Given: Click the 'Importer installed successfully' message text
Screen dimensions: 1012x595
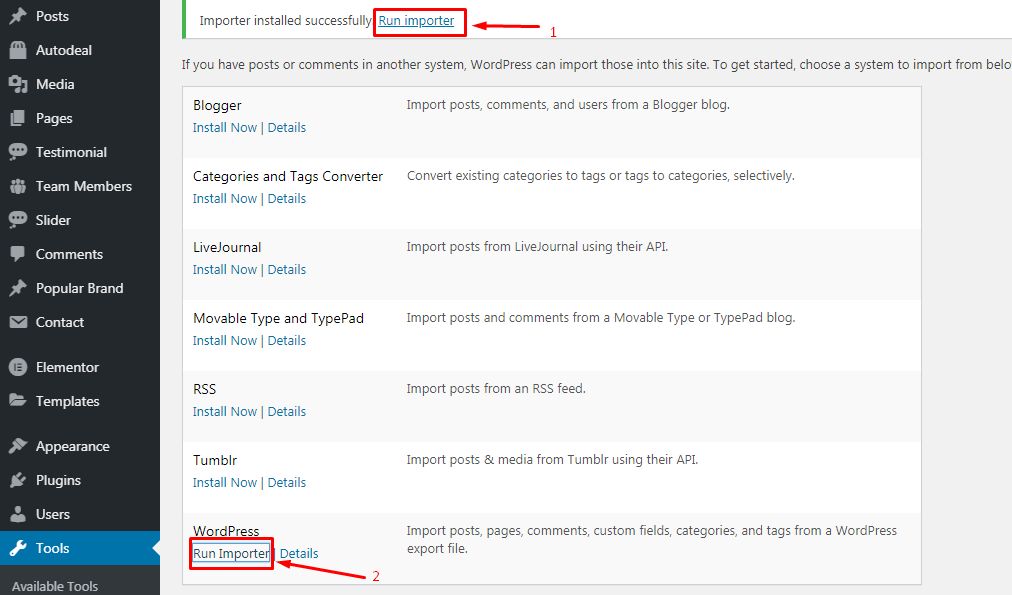Looking at the screenshot, I should [x=285, y=21].
